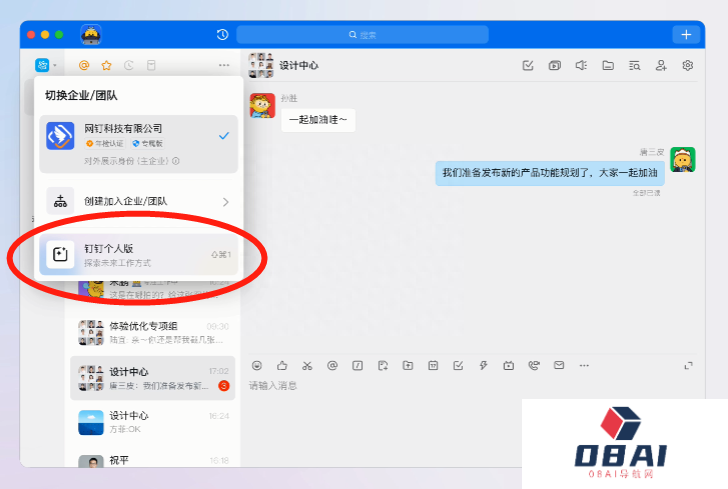The width and height of the screenshot is (728, 489).
Task: Show starred conversations via star icon
Action: point(106,65)
